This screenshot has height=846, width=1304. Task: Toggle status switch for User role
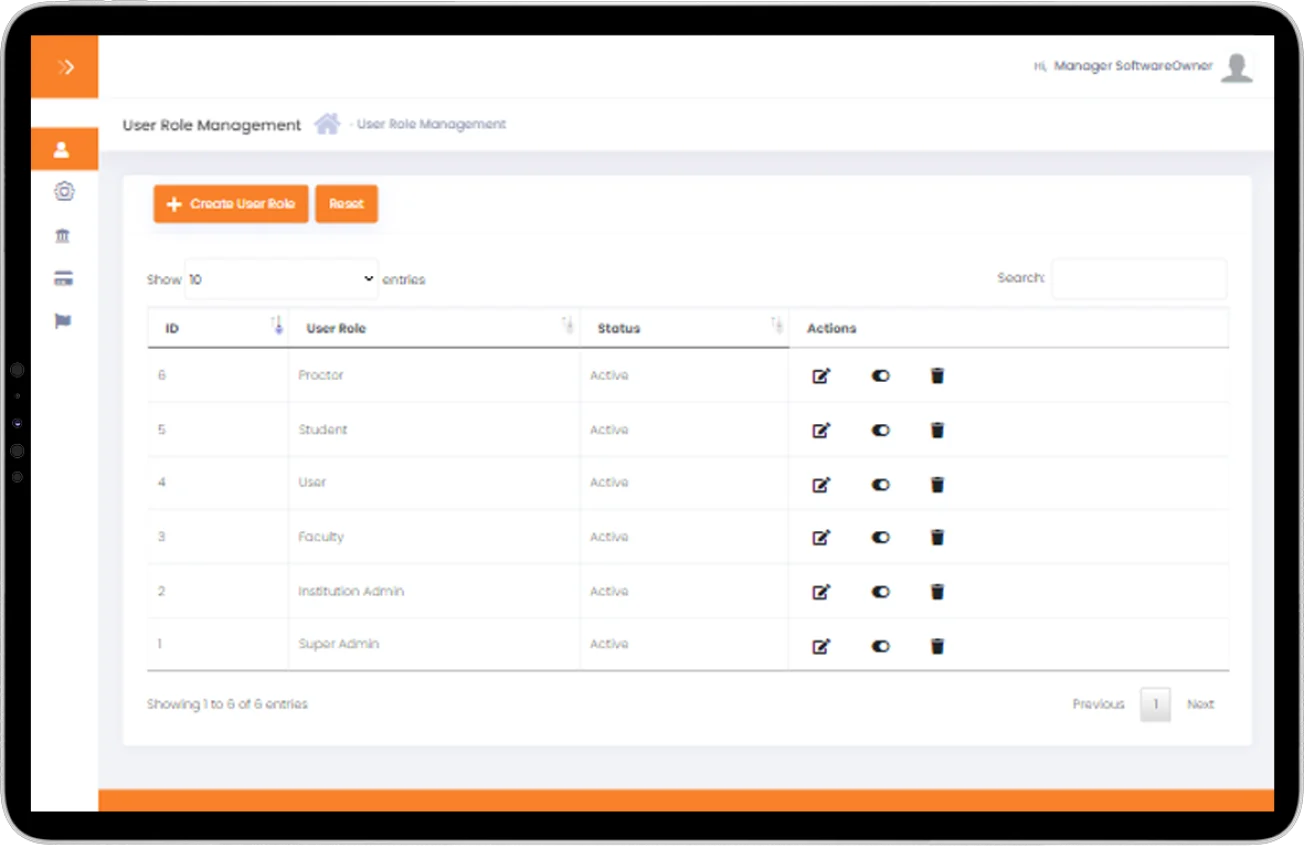880,484
